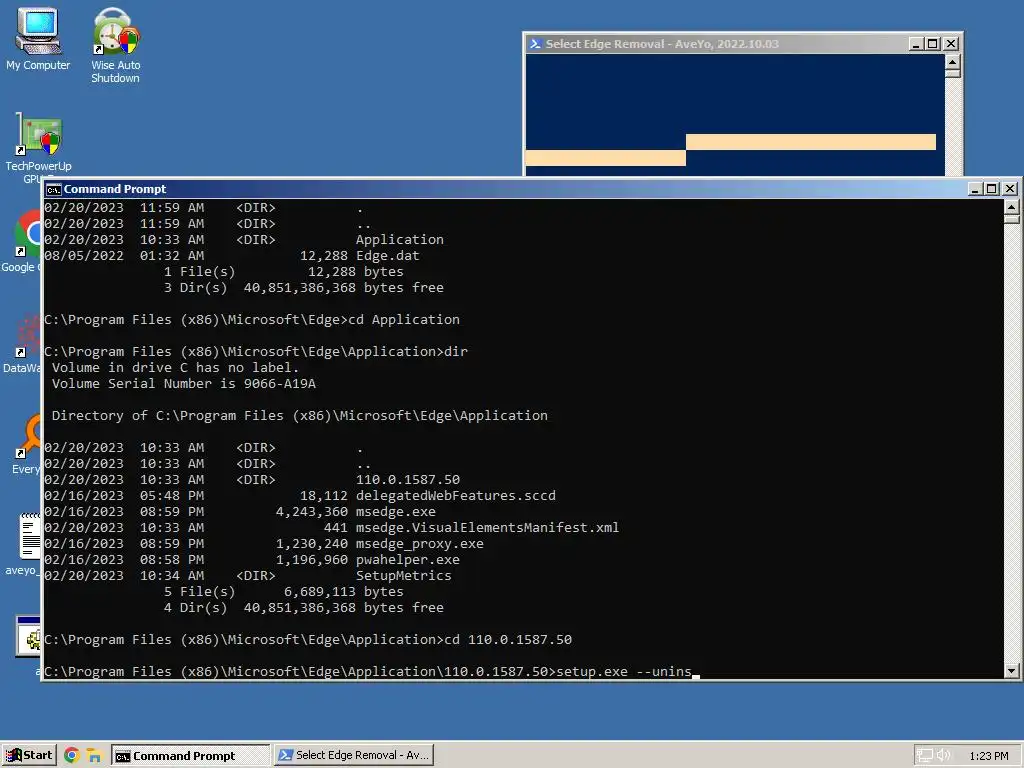Click the volume speaker icon in system tray

944,756
